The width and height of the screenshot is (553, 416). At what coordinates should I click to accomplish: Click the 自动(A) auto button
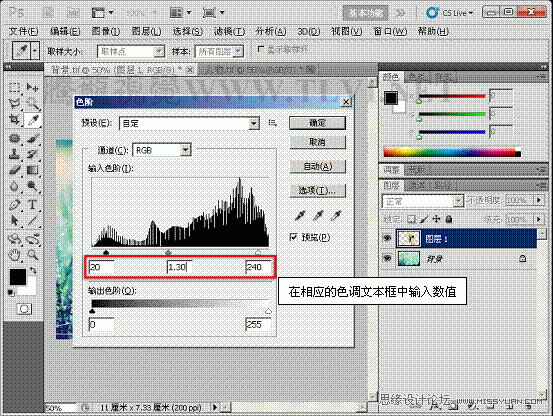click(x=317, y=166)
